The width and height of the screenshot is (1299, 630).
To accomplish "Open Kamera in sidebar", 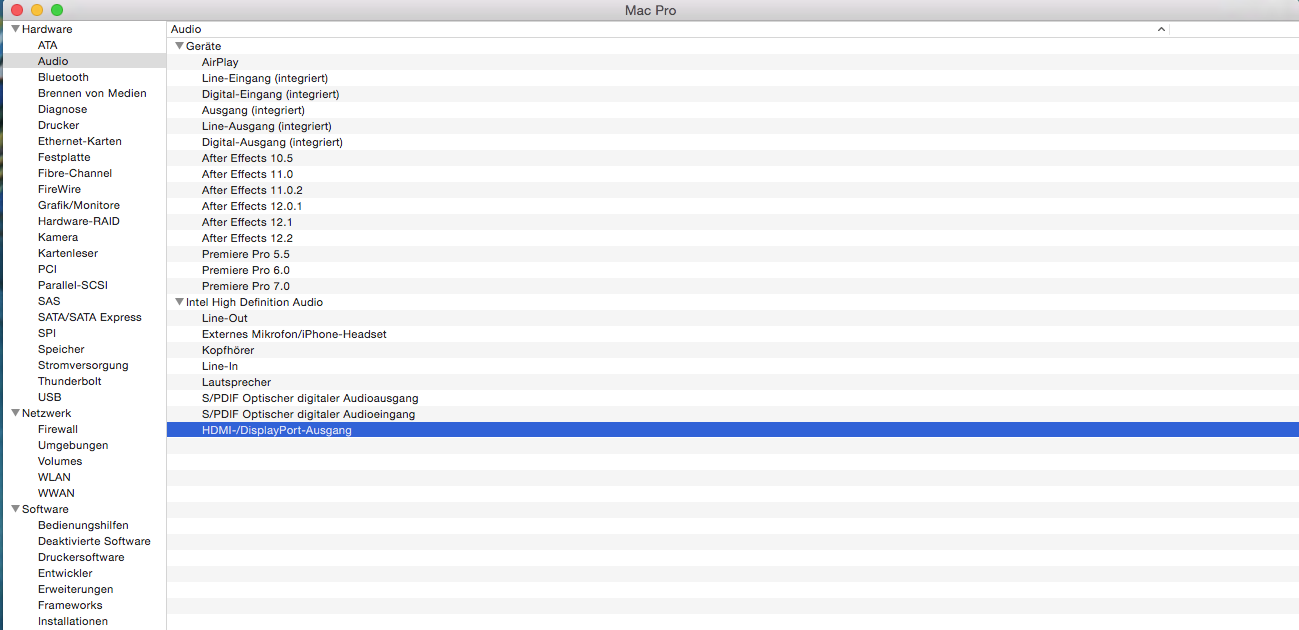I will click(x=58, y=237).
